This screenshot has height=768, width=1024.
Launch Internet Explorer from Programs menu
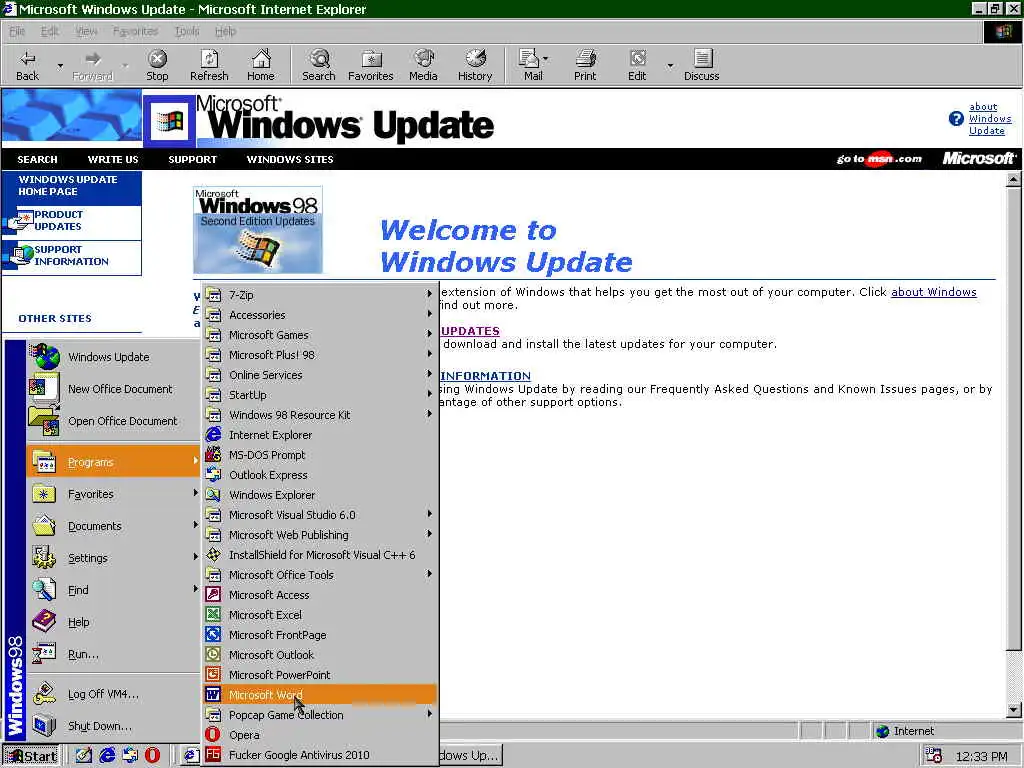click(320, 435)
